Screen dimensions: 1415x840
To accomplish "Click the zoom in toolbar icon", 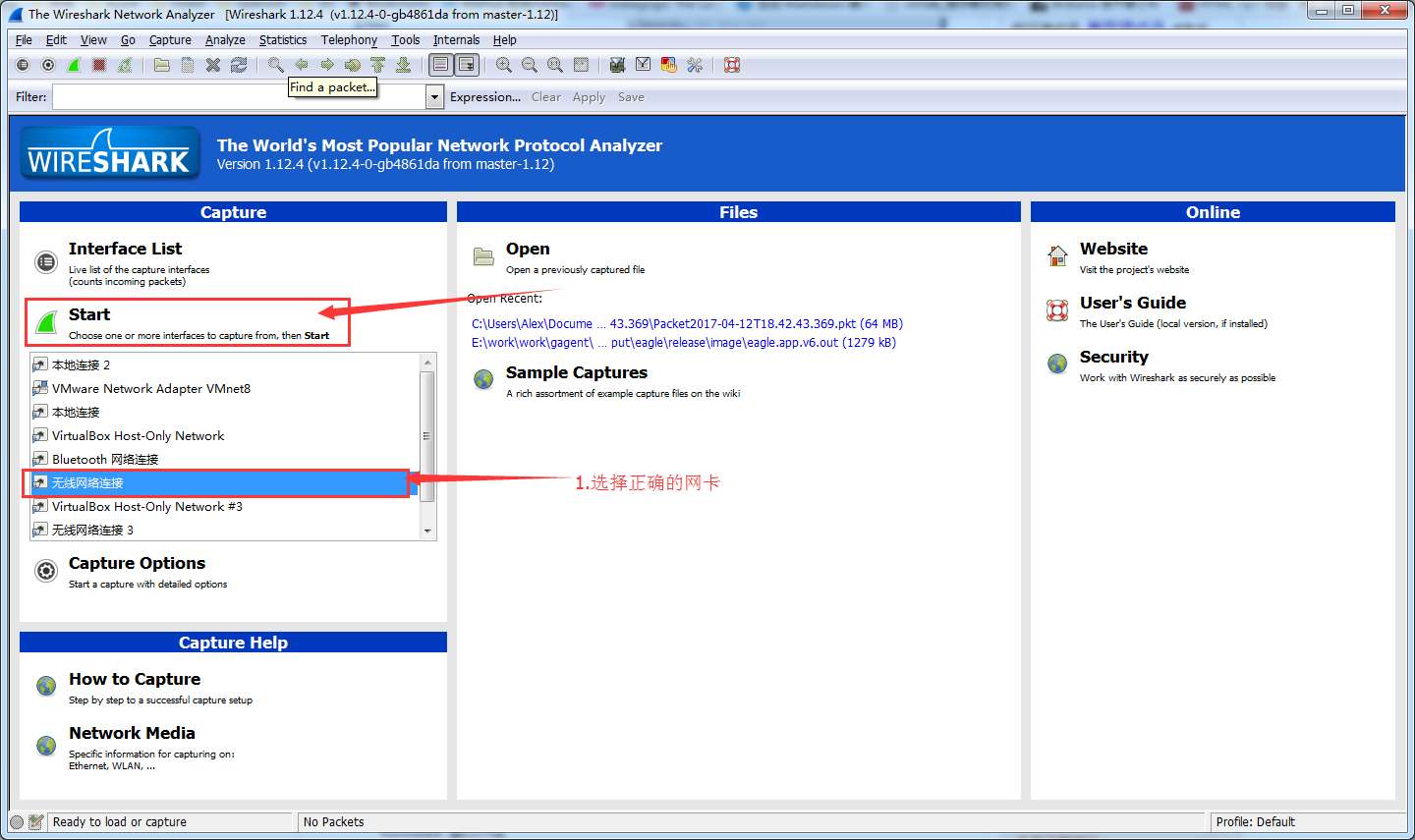I will pos(504,65).
